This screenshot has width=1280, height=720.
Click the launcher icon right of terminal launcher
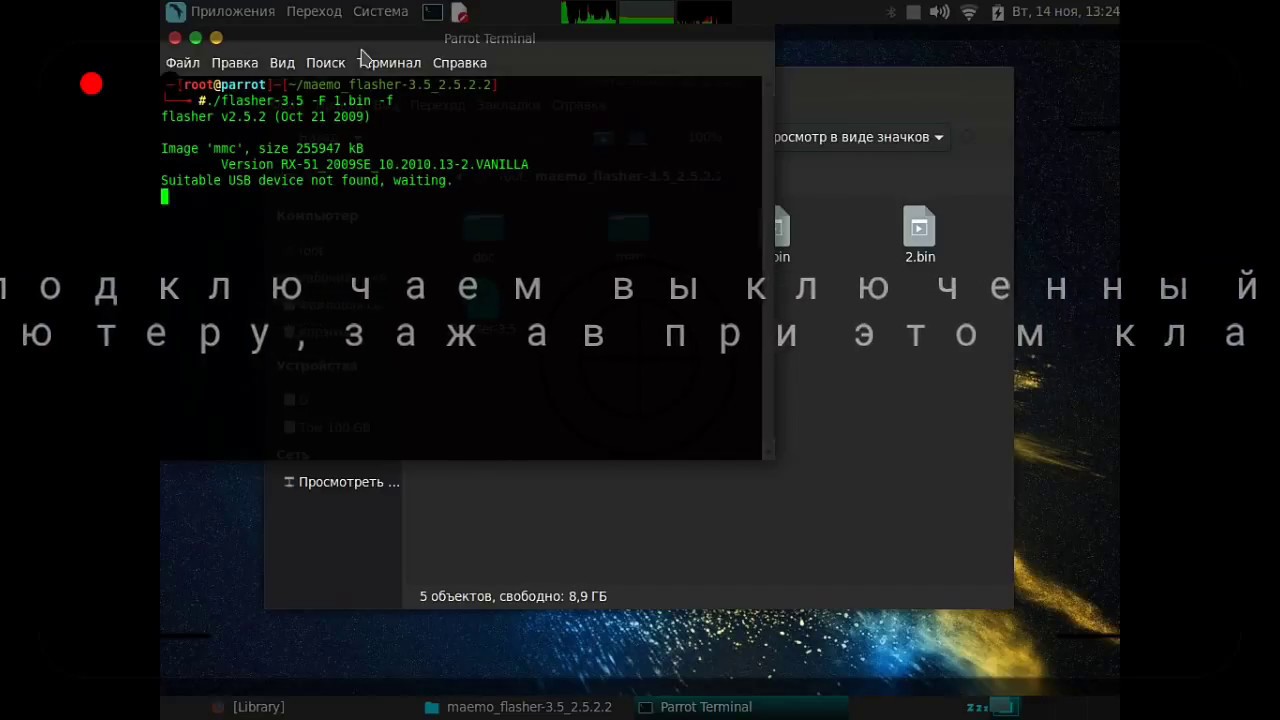click(459, 12)
